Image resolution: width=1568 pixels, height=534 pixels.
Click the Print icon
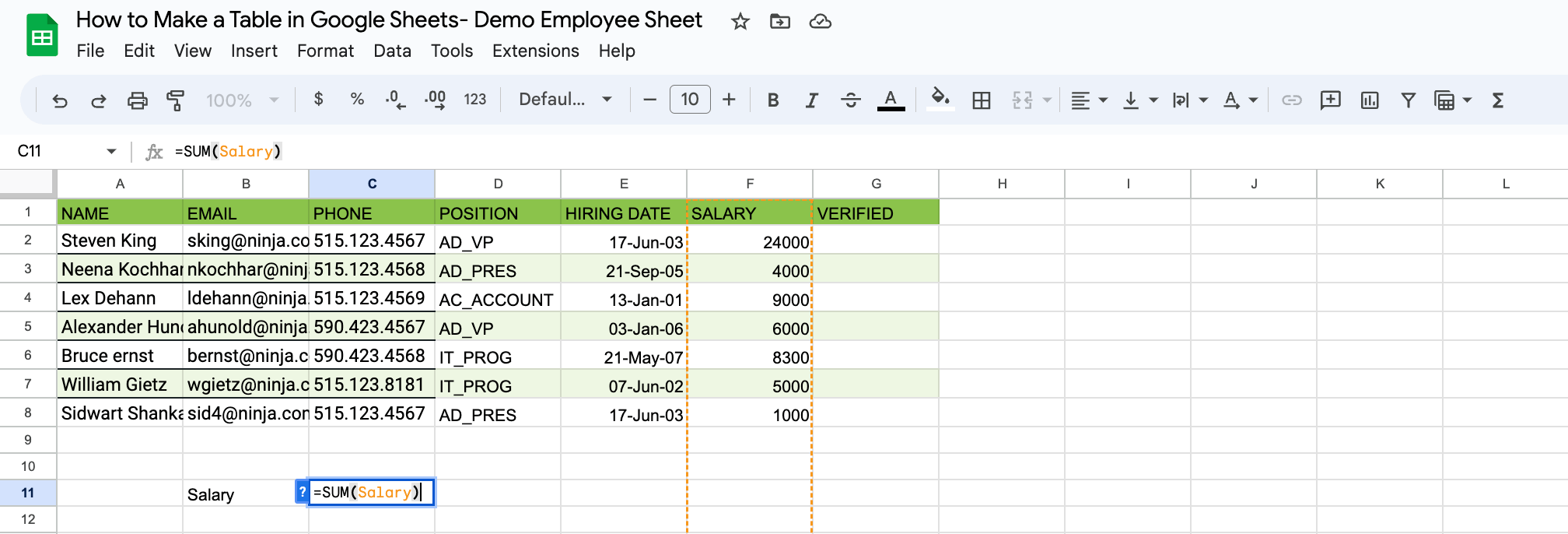pos(137,100)
